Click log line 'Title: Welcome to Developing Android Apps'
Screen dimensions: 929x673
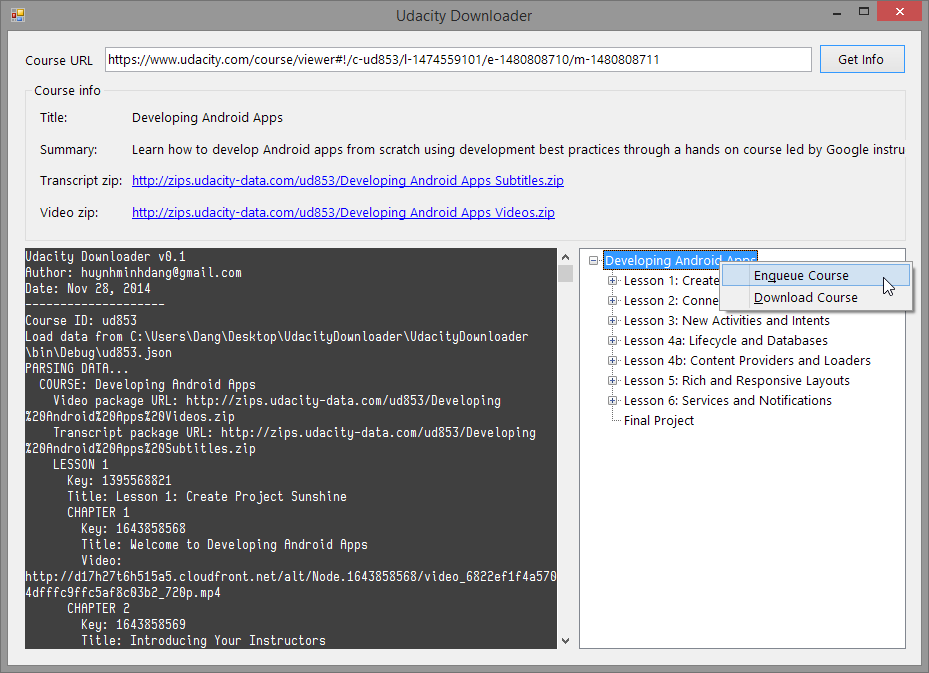point(225,544)
